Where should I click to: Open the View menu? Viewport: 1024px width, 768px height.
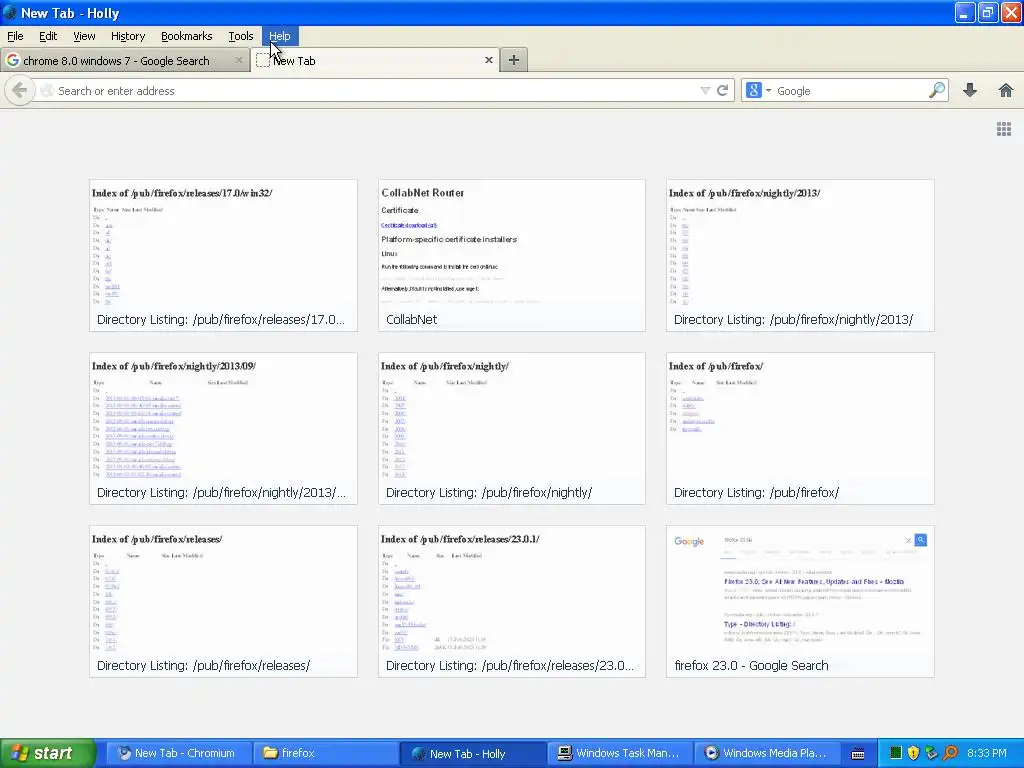tap(84, 36)
